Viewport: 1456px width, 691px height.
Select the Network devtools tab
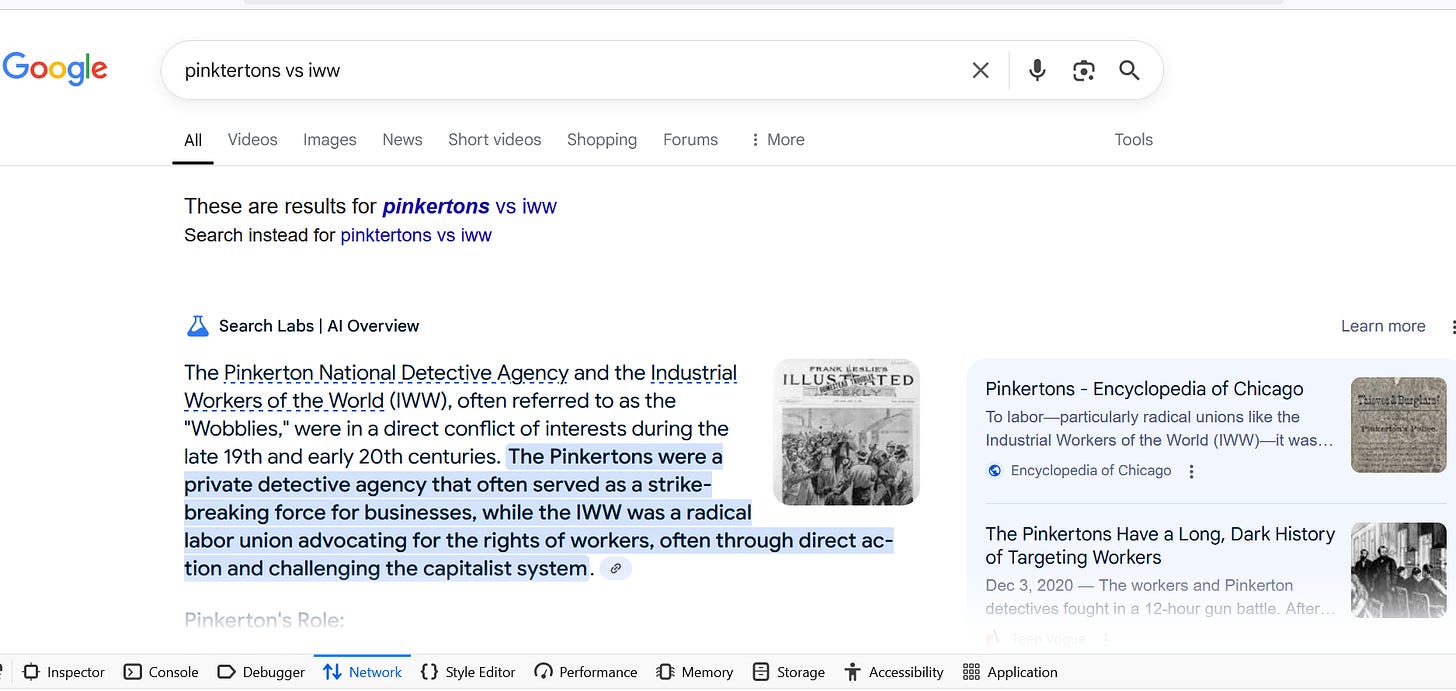[362, 672]
